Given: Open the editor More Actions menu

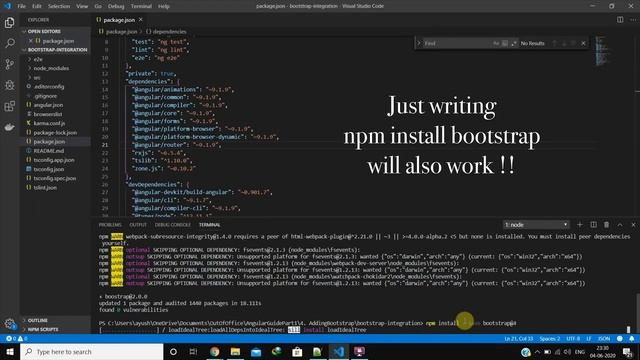Looking at the screenshot, I should [633, 20].
